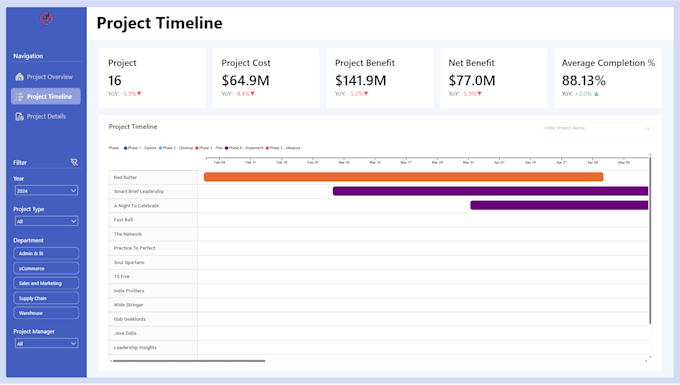The width and height of the screenshot is (680, 385).
Task: Filter by eCommerce department
Action: tap(46, 268)
